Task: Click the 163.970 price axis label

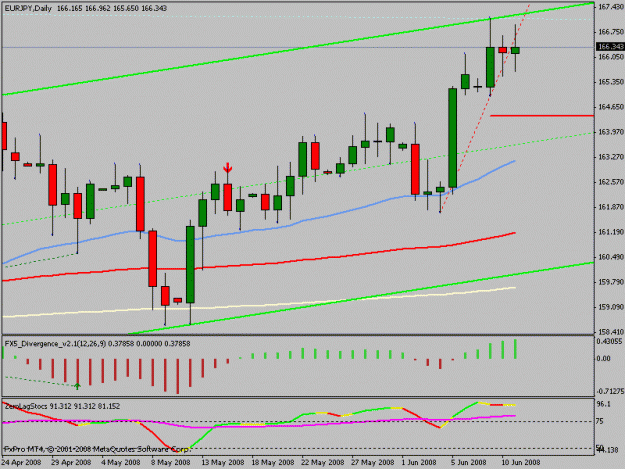Action: (611, 131)
